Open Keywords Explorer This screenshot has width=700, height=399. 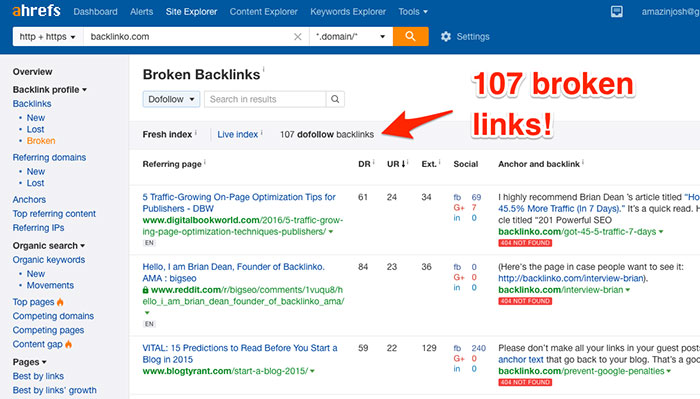348,12
